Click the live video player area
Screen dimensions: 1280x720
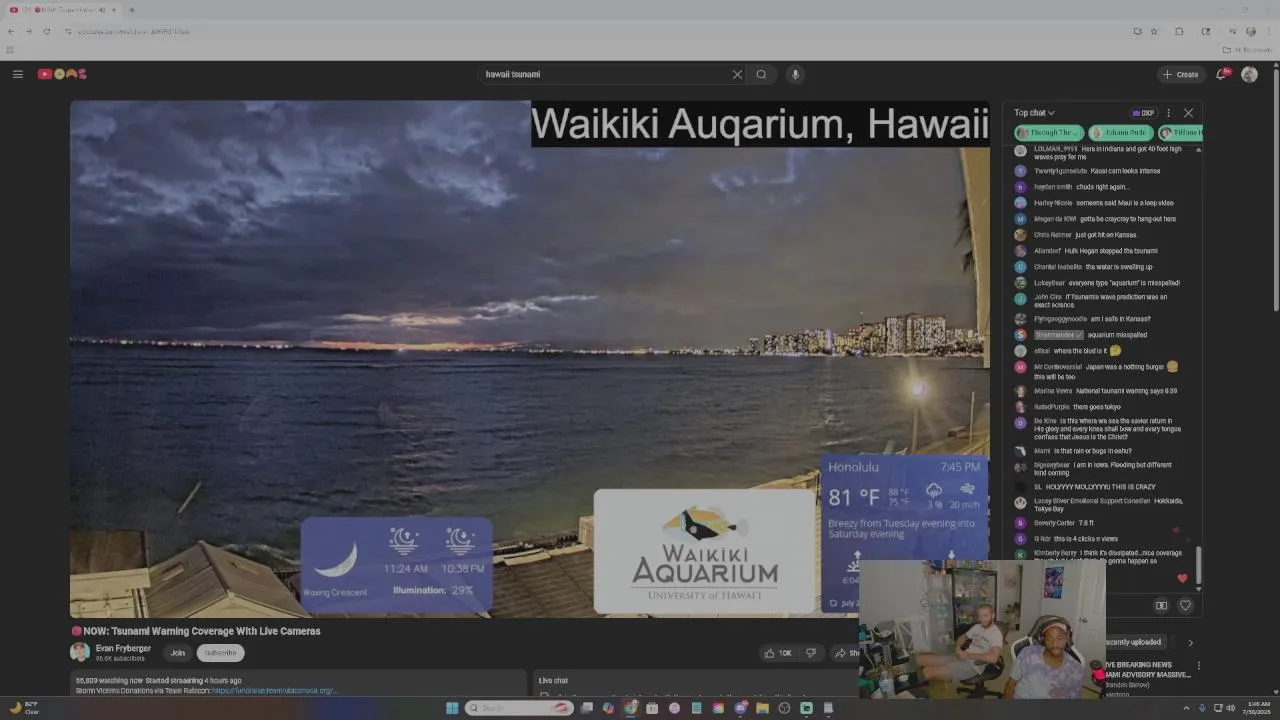(529, 359)
